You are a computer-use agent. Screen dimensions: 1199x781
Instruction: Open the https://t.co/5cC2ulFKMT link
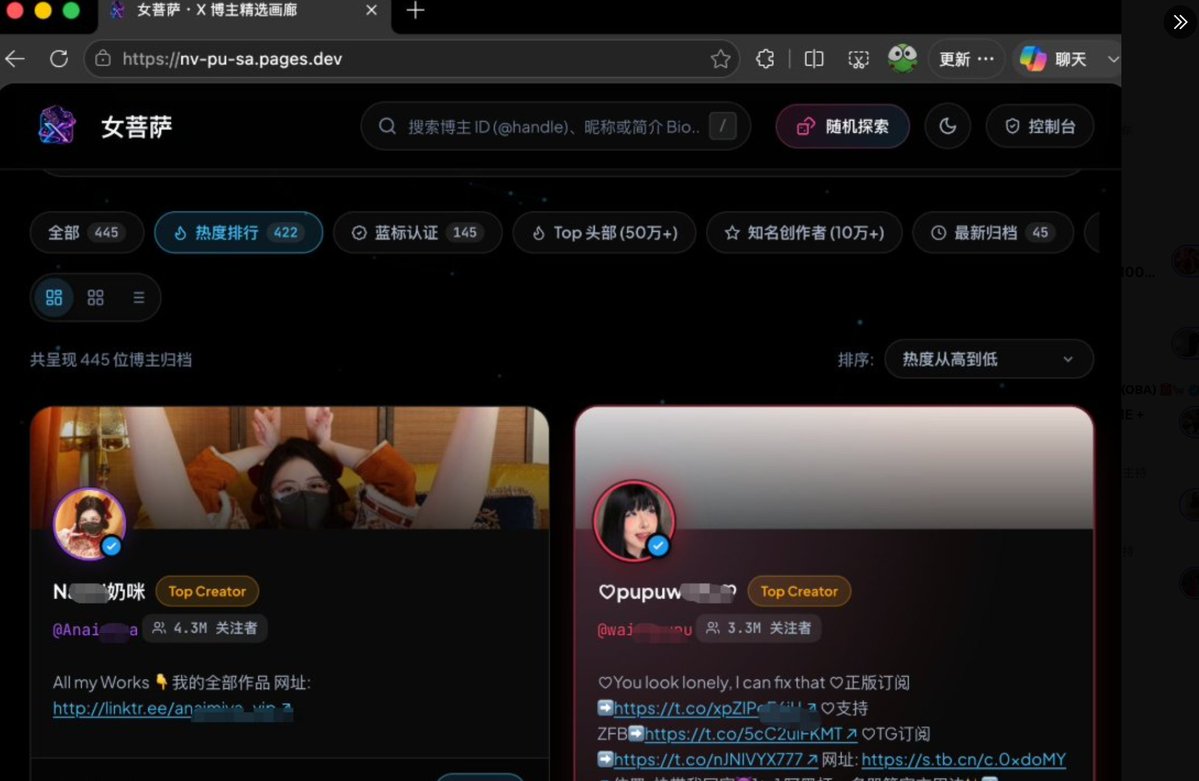[751, 734]
